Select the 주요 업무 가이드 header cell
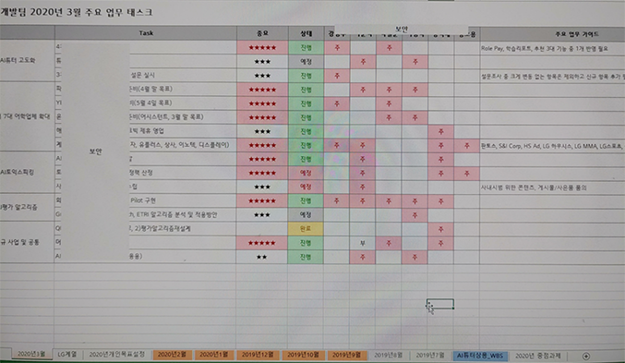This screenshot has width=625, height=363. pos(576,34)
